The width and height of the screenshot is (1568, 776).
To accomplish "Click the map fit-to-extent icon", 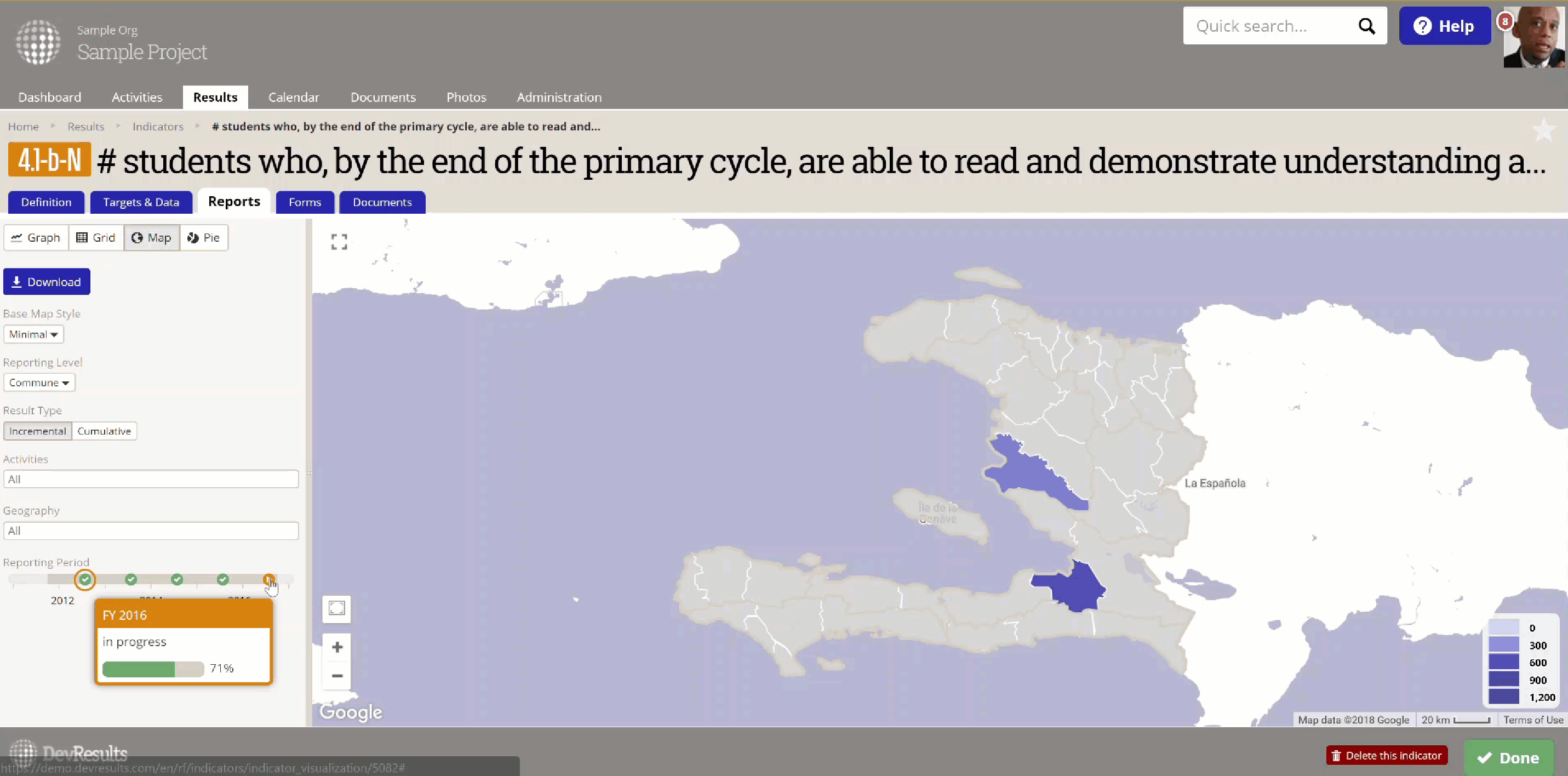I will (x=336, y=608).
